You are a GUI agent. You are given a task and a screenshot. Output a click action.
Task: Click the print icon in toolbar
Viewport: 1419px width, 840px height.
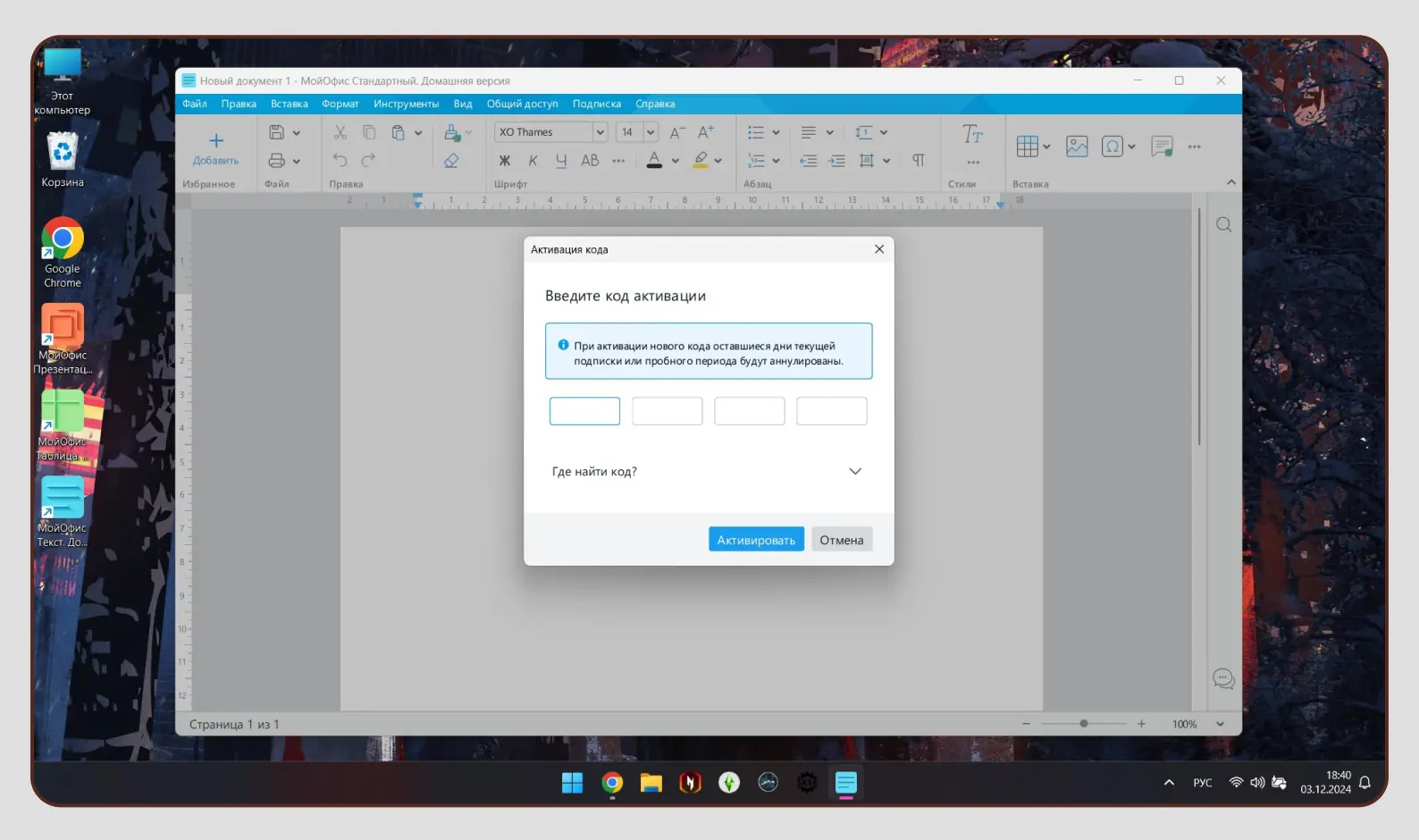pyautogui.click(x=277, y=161)
